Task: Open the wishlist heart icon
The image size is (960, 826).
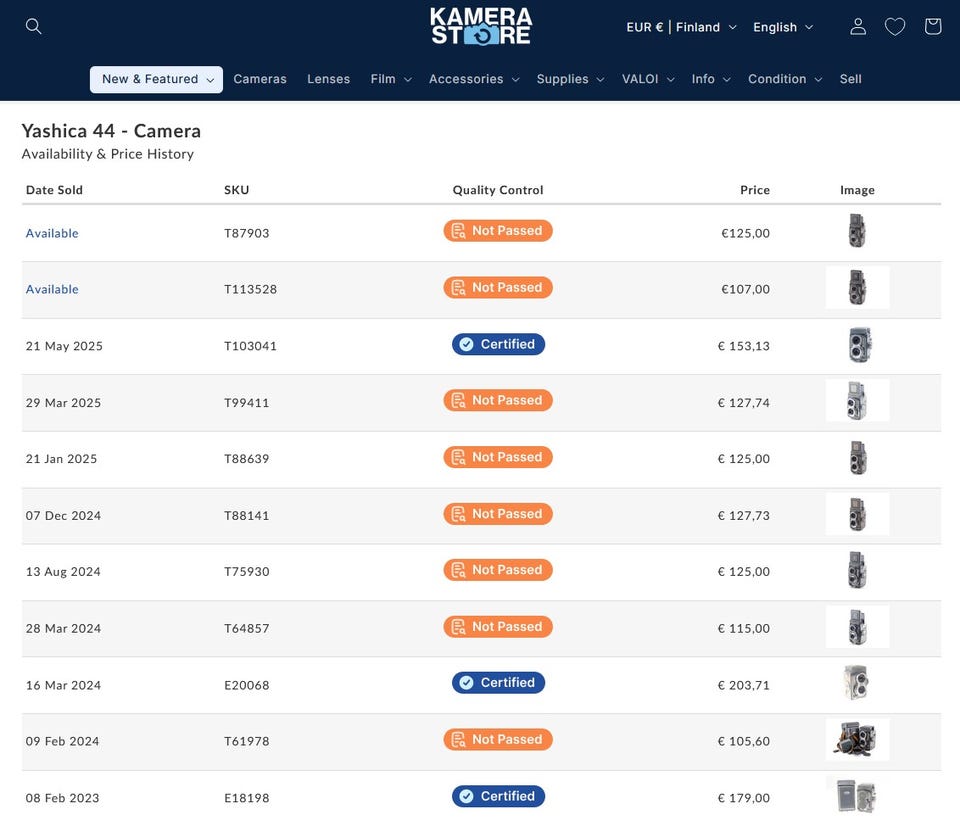Action: (894, 26)
